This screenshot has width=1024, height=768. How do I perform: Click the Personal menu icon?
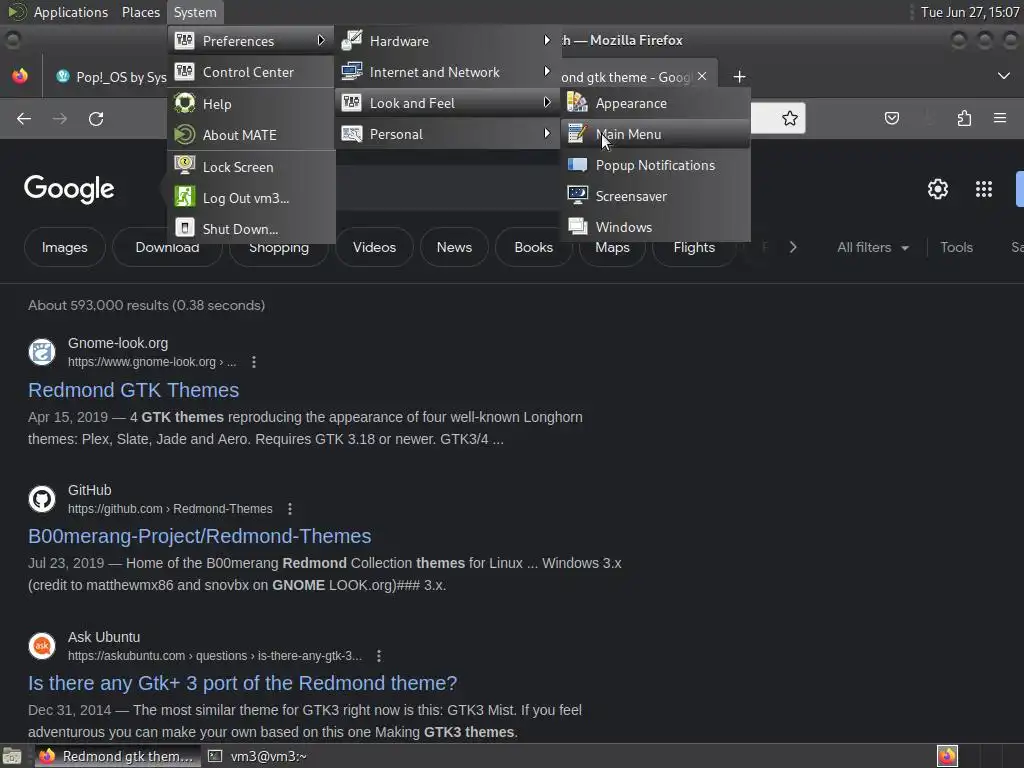click(x=352, y=134)
